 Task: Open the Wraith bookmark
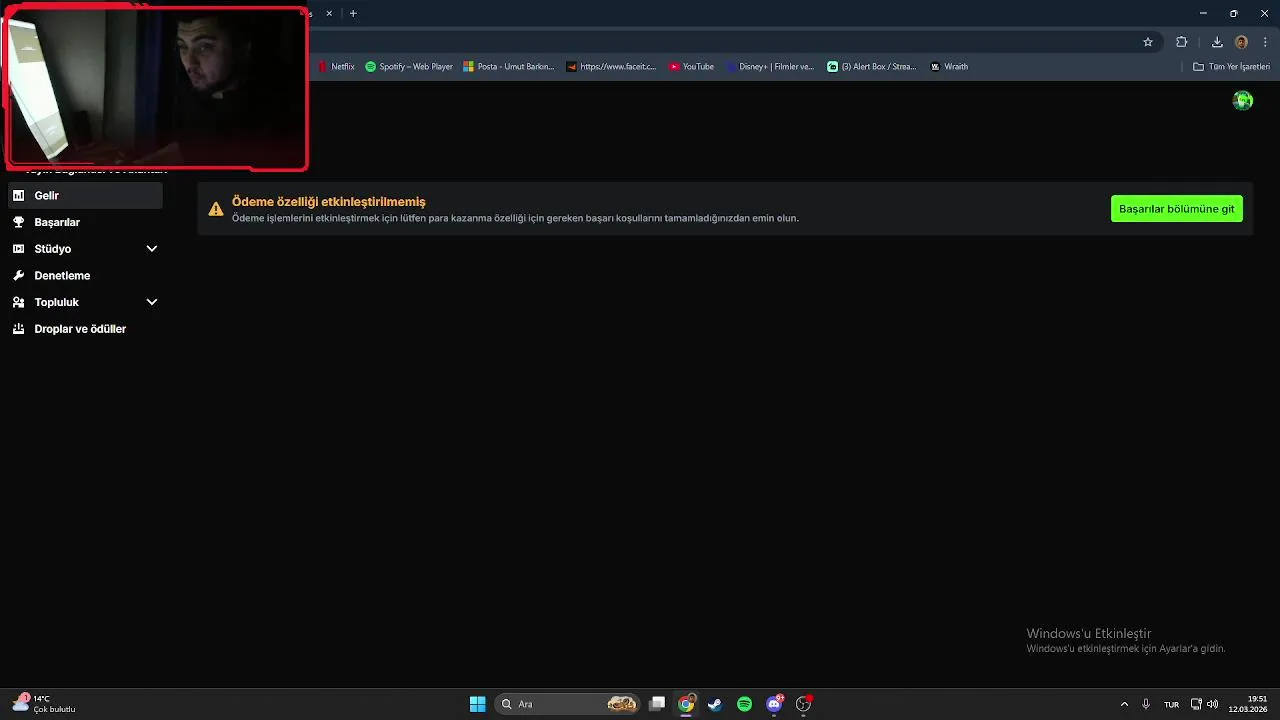click(x=949, y=67)
